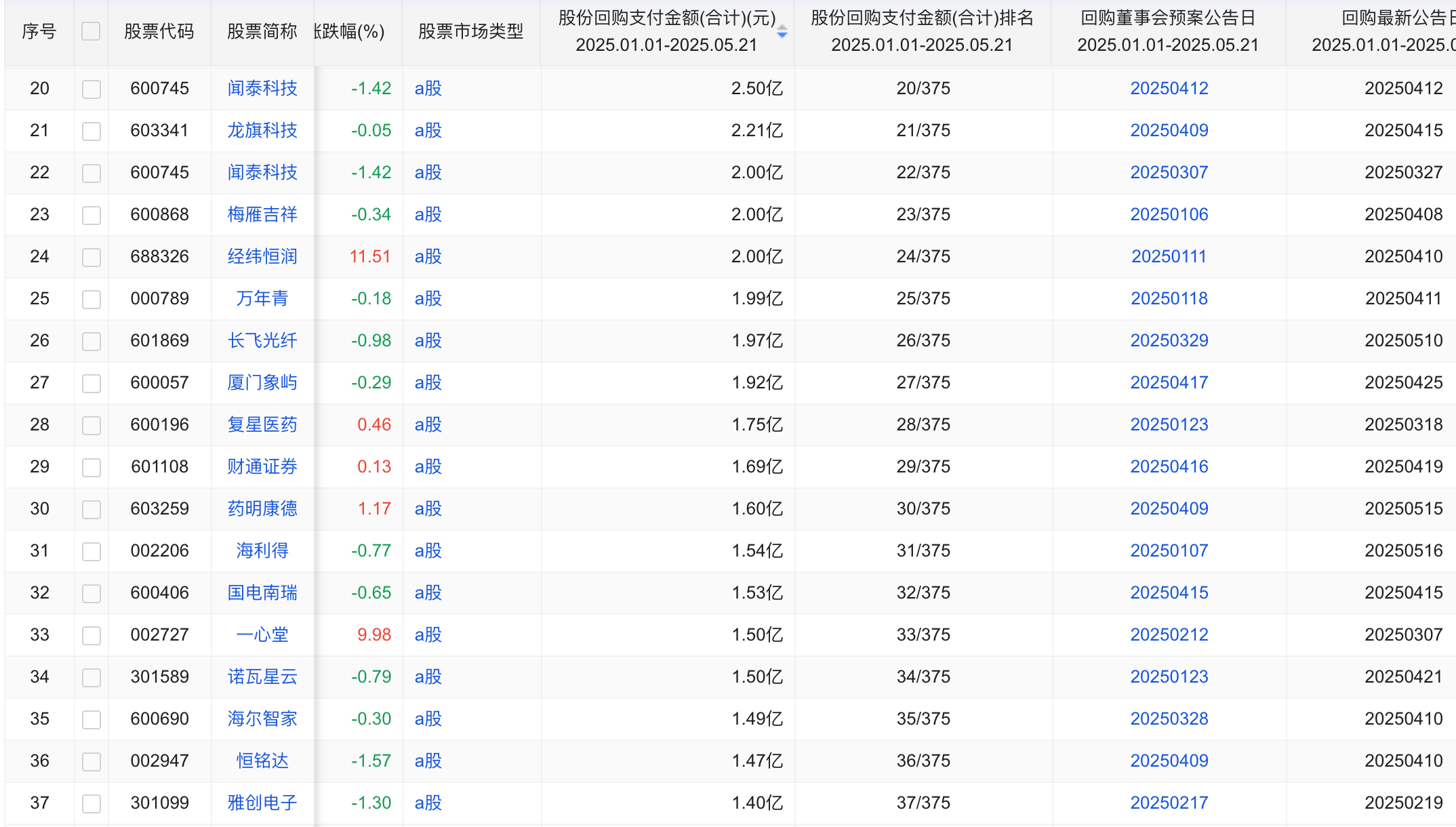Open the 海尔智家 stock link
This screenshot has width=1456, height=827.
262,719
